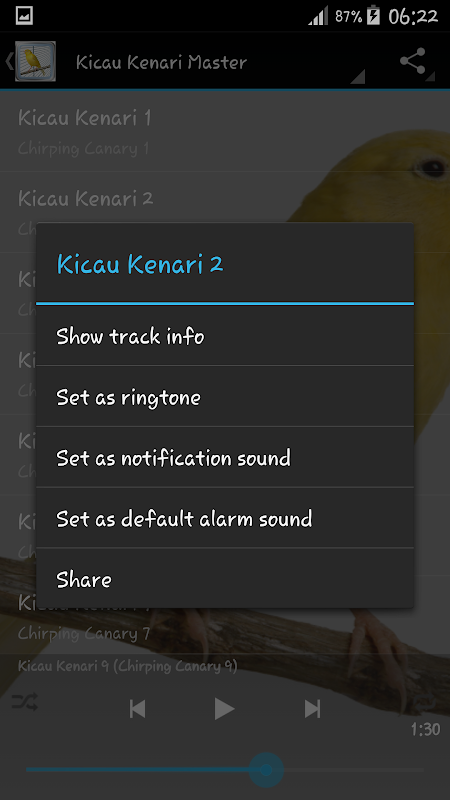Go back using the top-left chevron
Image resolution: width=450 pixels, height=800 pixels.
[x=9, y=61]
